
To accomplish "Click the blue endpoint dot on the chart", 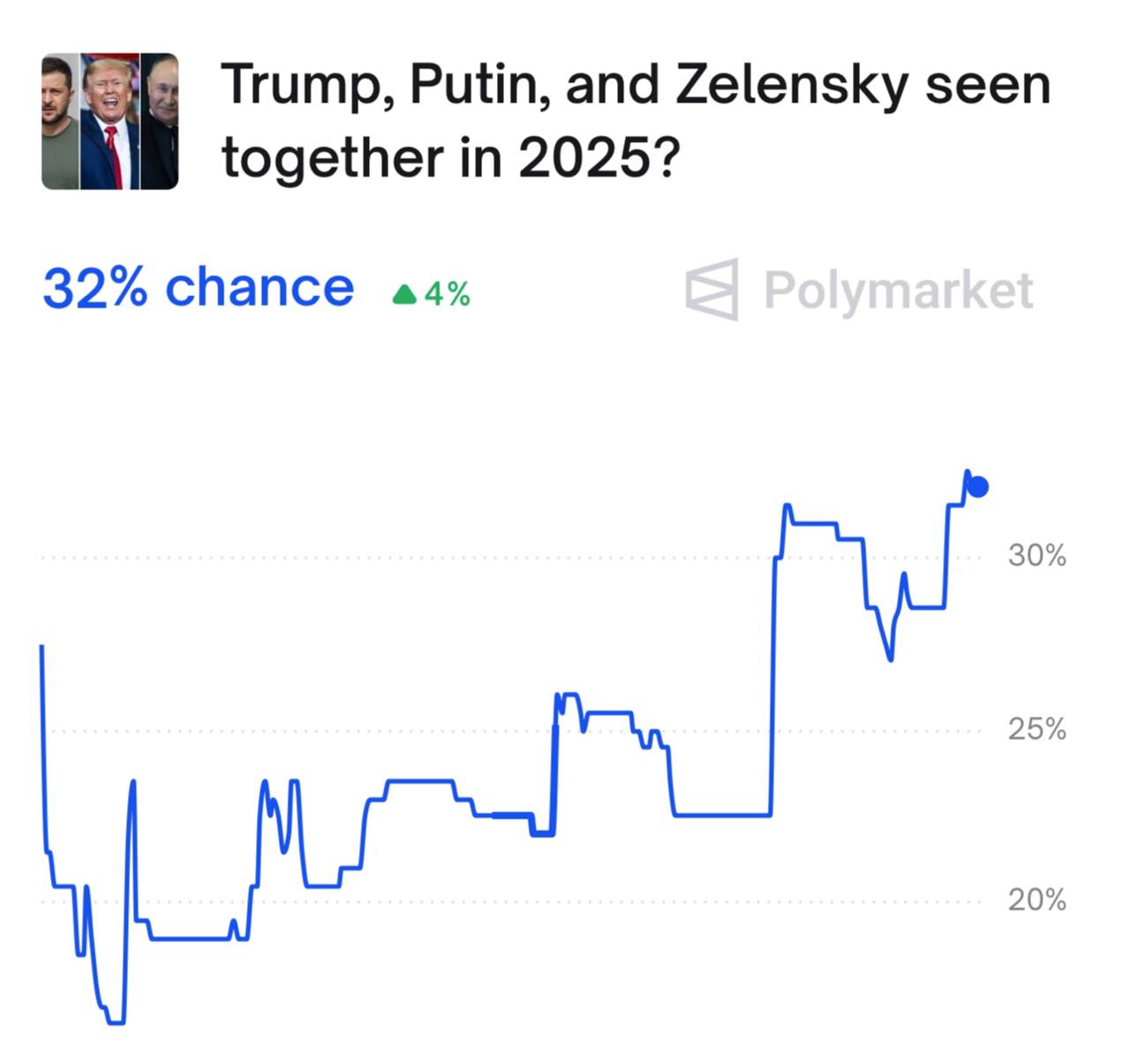I will 977,487.
